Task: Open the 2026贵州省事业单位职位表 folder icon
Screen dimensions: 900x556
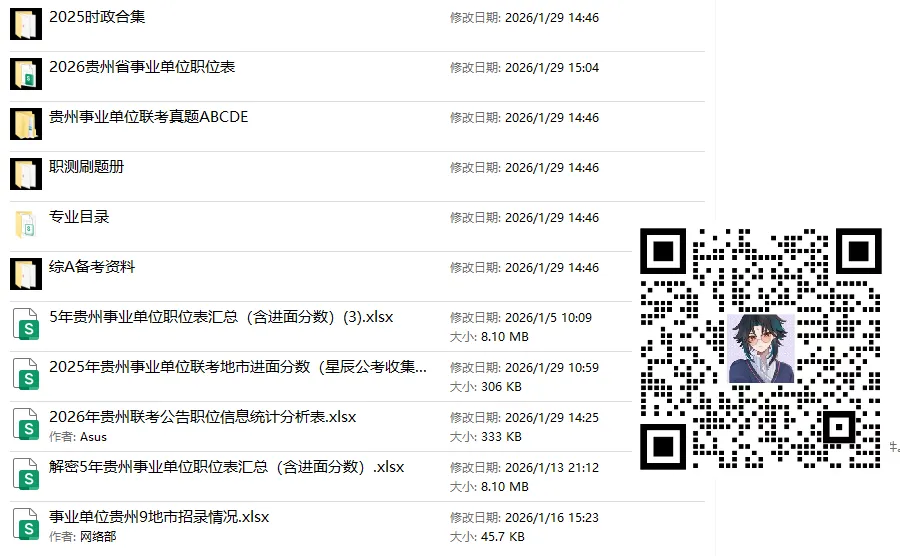Action: 26,73
